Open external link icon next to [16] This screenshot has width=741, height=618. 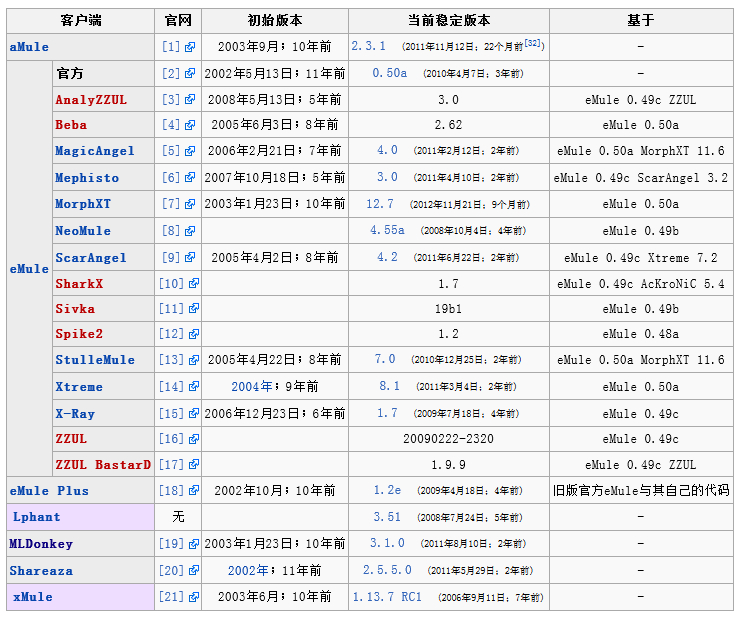coord(194,438)
